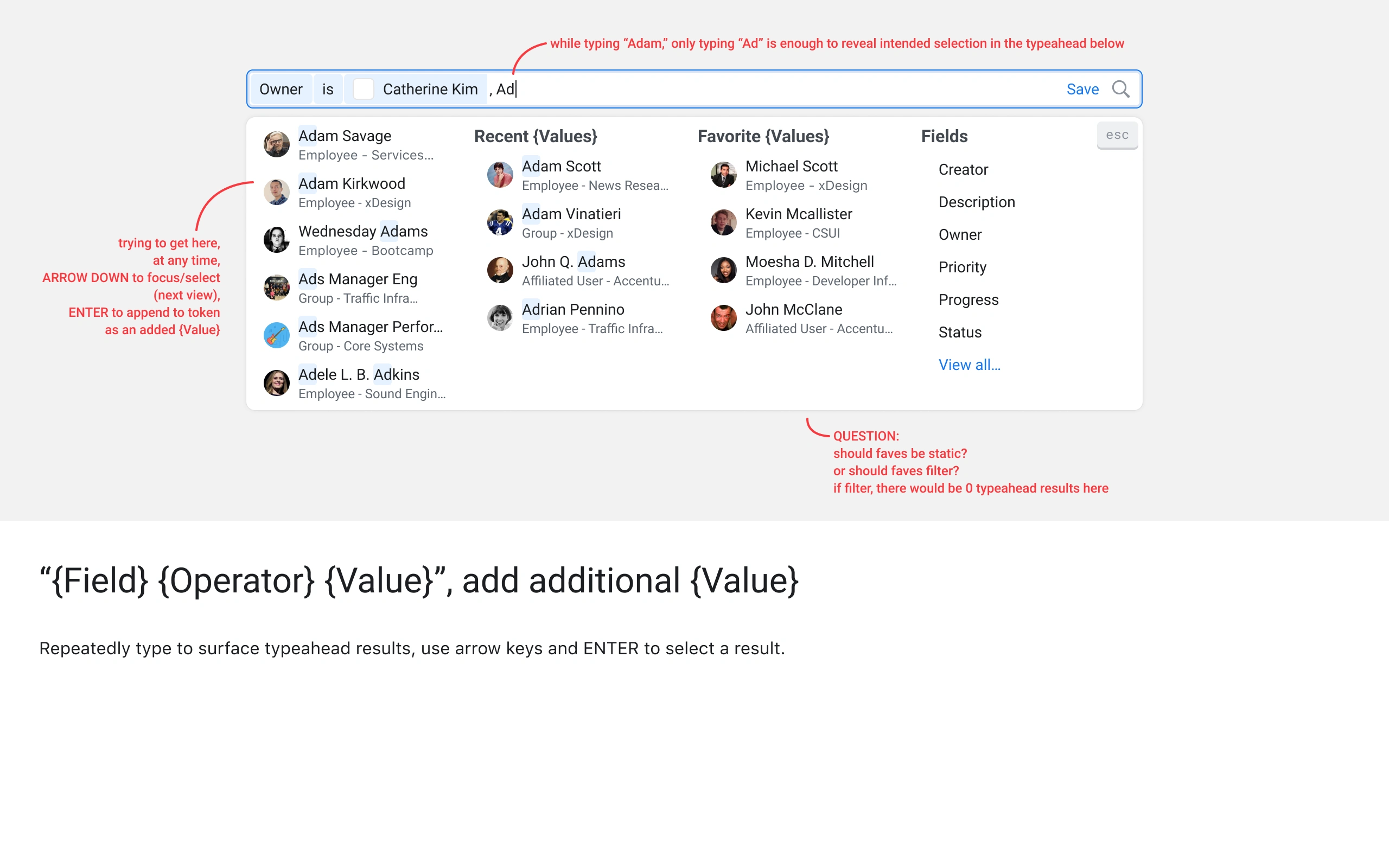Toggle the checkbox before Catherine Kim
This screenshot has width=1389, height=868.
tap(363, 89)
